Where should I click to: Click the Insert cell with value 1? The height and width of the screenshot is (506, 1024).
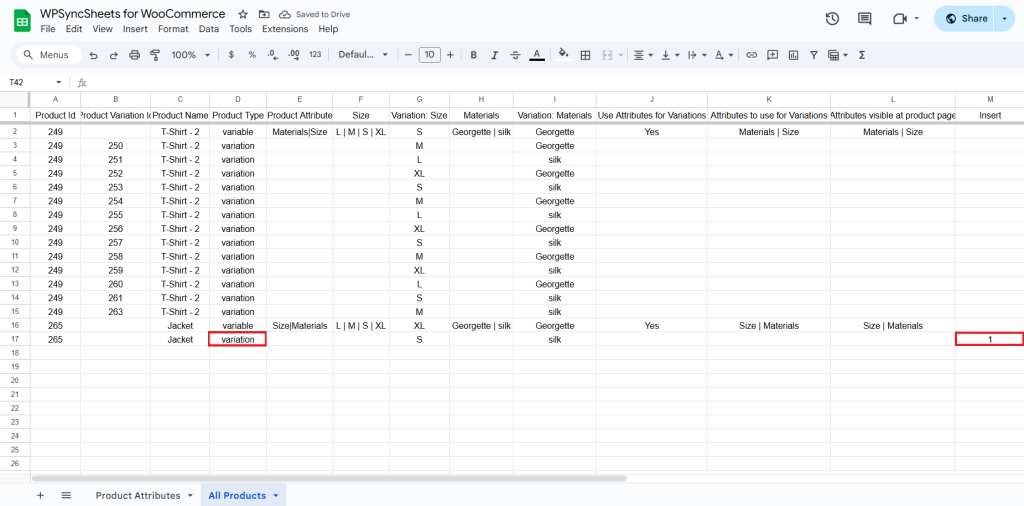point(989,339)
